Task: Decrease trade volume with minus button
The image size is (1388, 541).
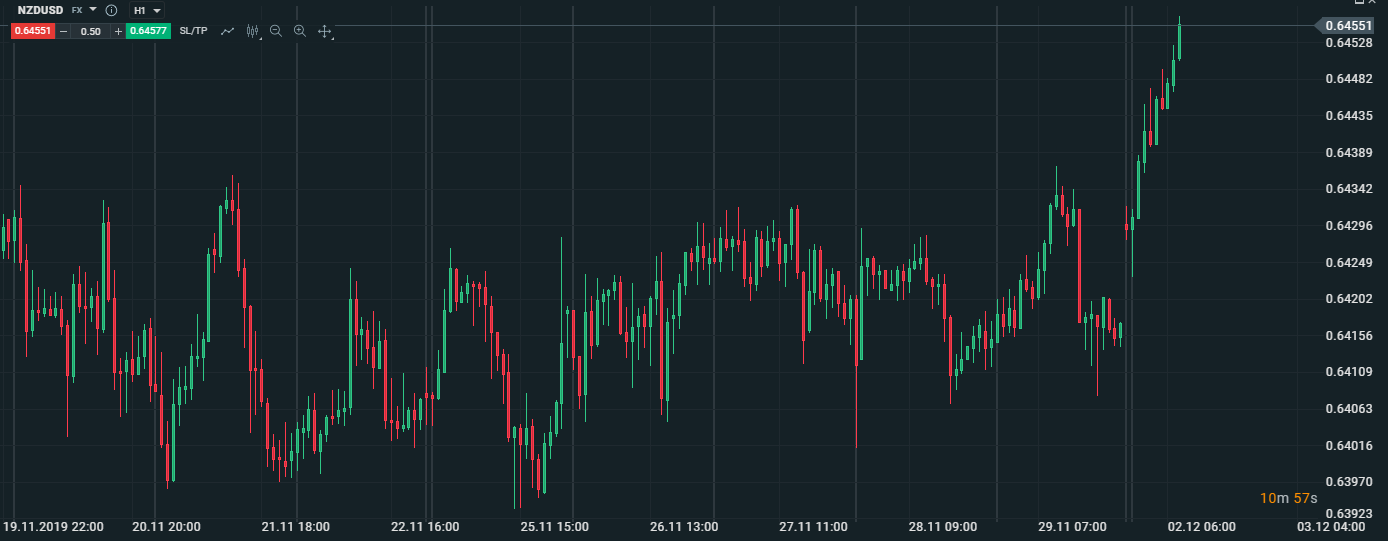Action: pos(63,31)
